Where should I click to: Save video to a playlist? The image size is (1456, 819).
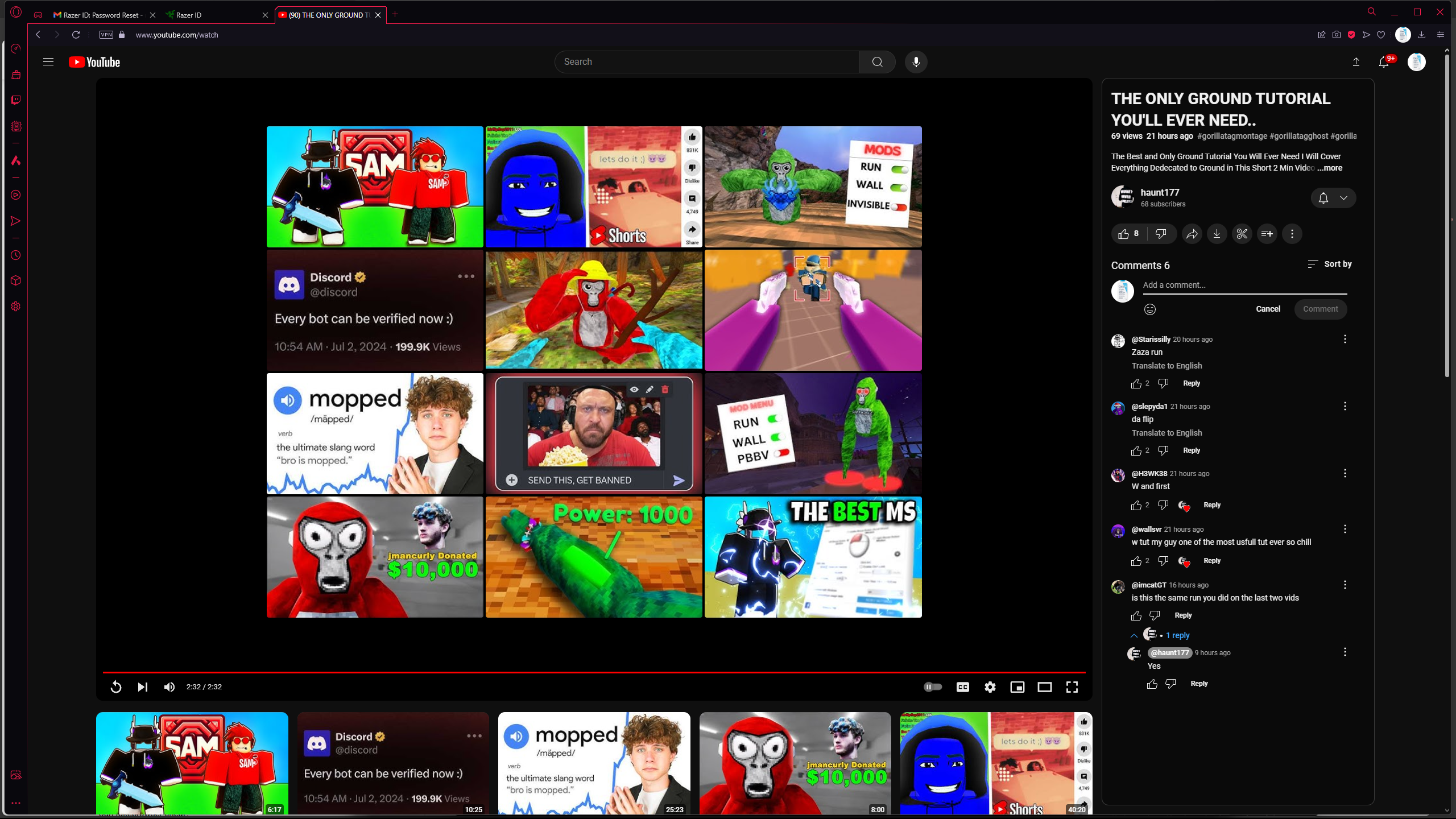click(x=1267, y=234)
